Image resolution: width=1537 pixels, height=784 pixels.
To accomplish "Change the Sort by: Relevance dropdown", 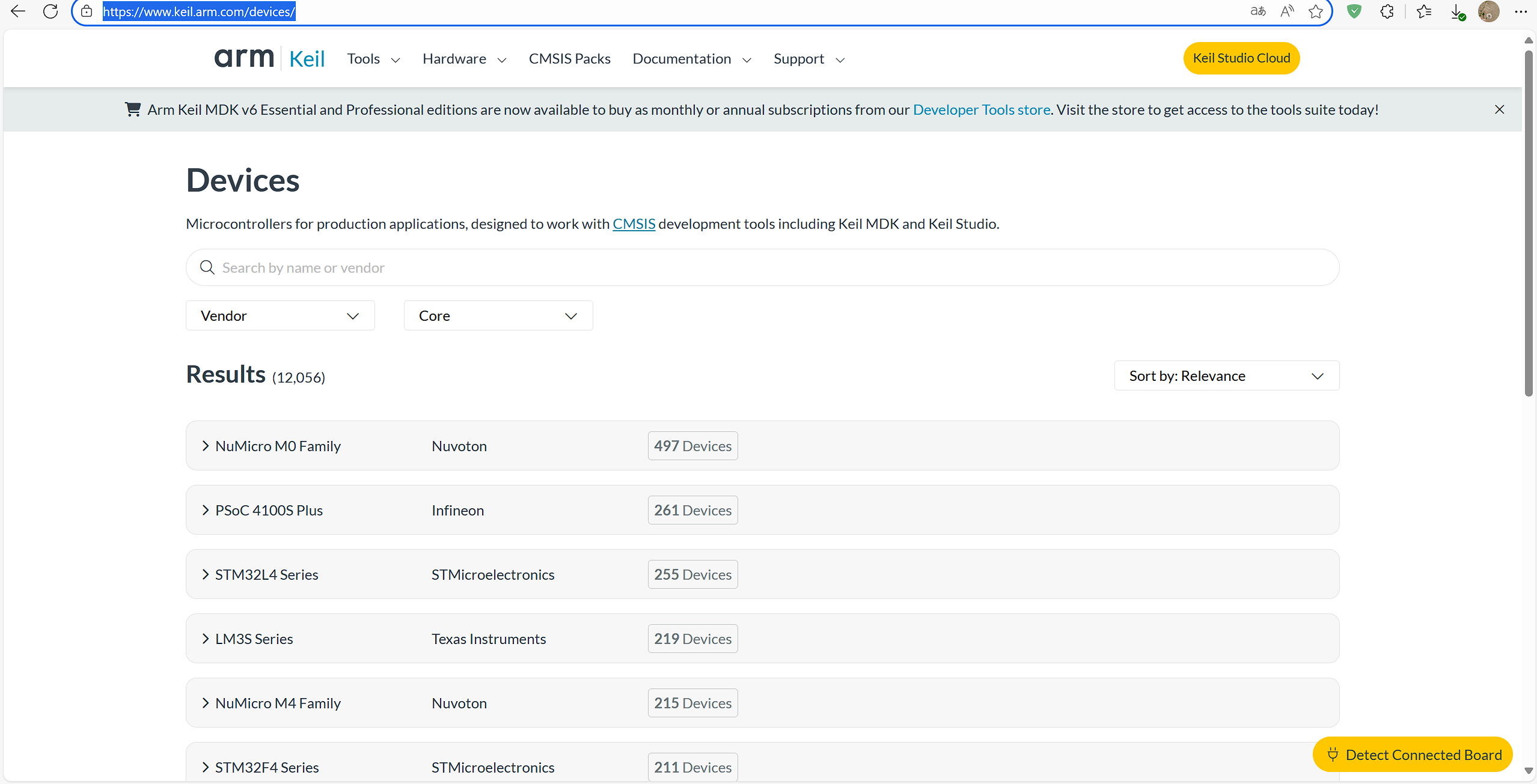I will [x=1227, y=375].
